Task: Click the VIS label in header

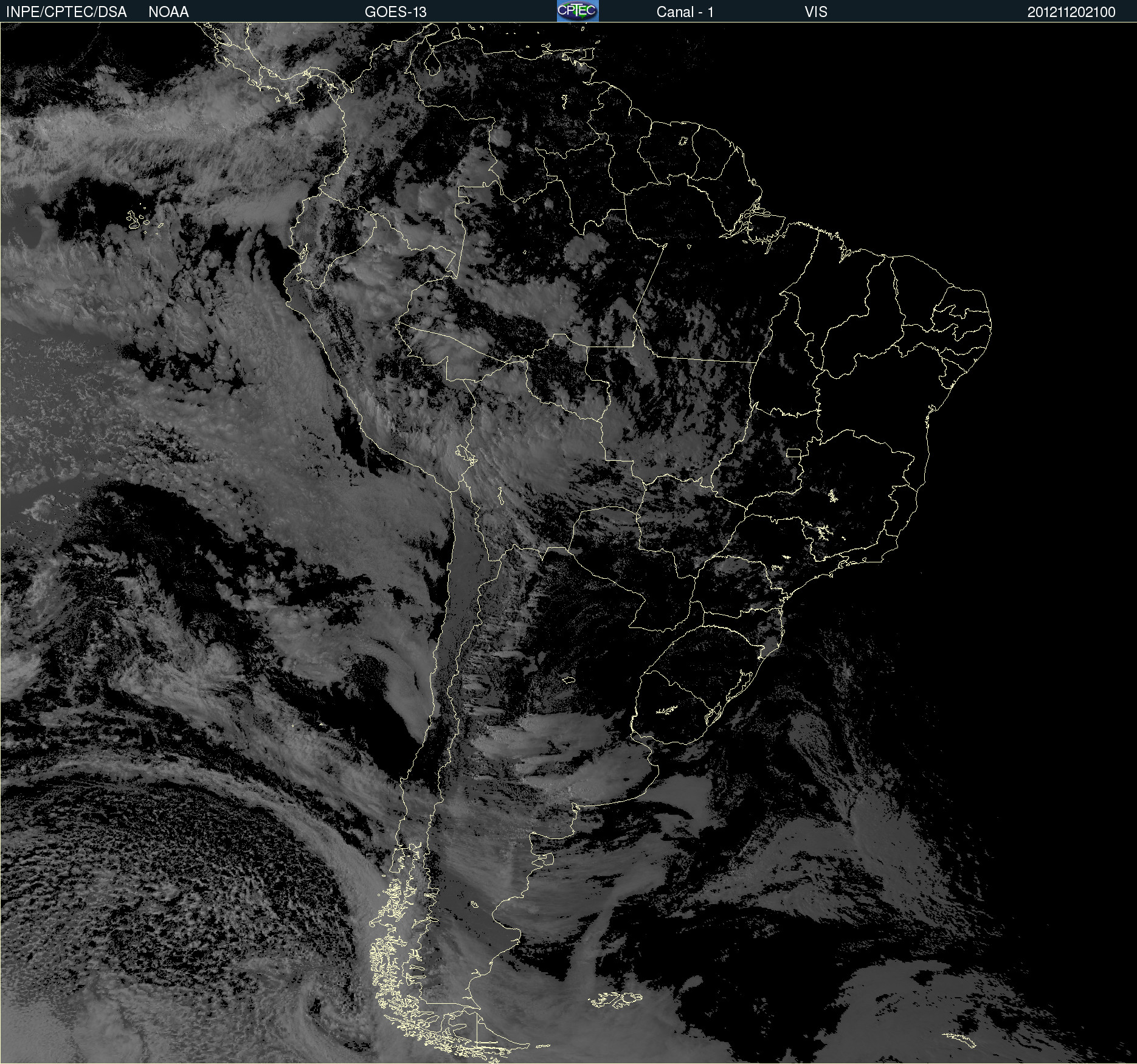Action: [x=815, y=12]
